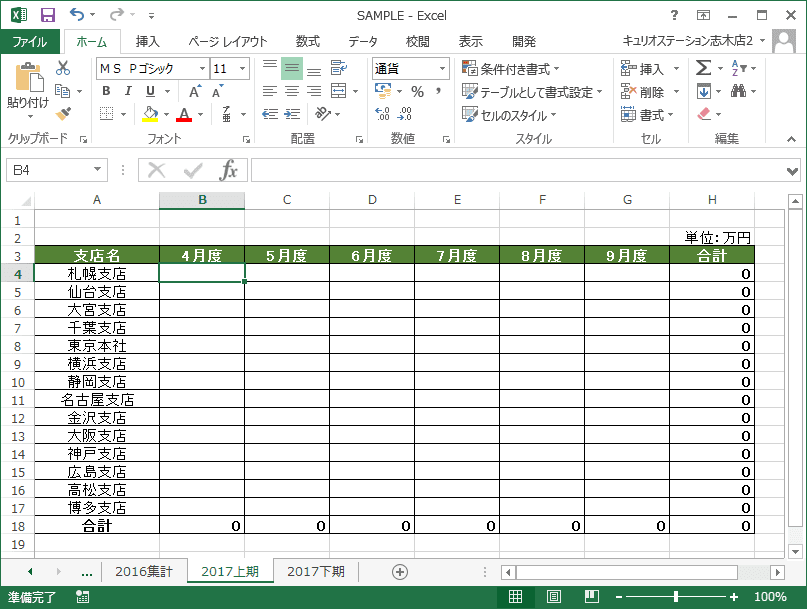Image resolution: width=807 pixels, height=609 pixels.
Task: Open the Name Box dropdown arrow
Action: pos(98,170)
